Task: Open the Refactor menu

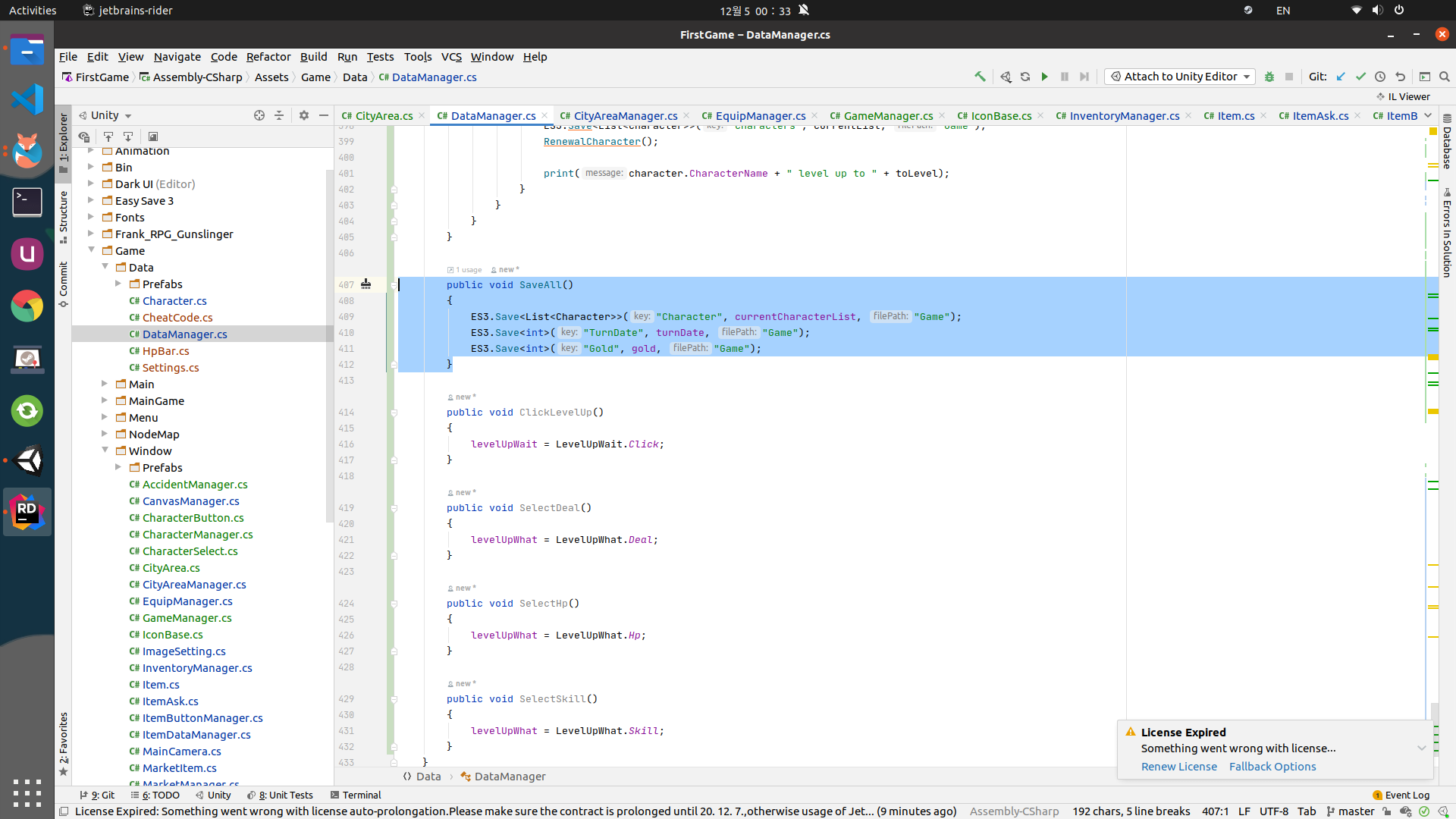Action: (268, 57)
